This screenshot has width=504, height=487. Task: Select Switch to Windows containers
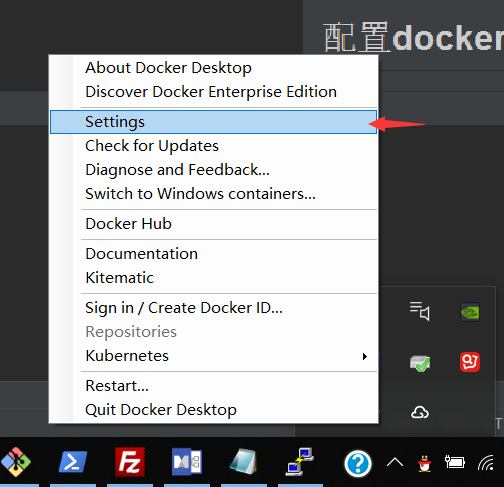pos(200,194)
